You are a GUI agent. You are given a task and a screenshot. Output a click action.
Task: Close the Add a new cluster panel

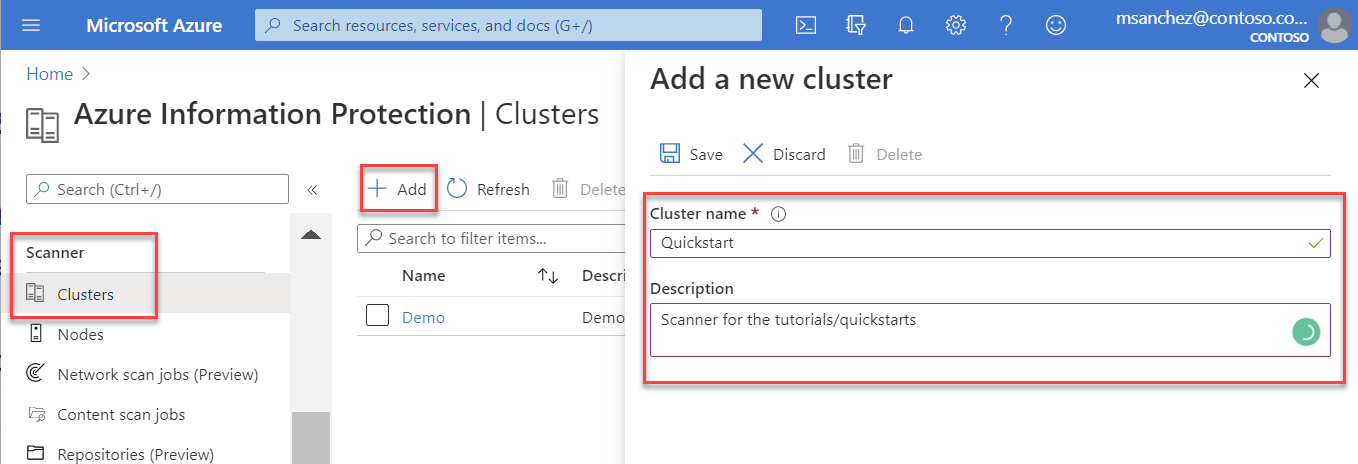click(x=1311, y=81)
